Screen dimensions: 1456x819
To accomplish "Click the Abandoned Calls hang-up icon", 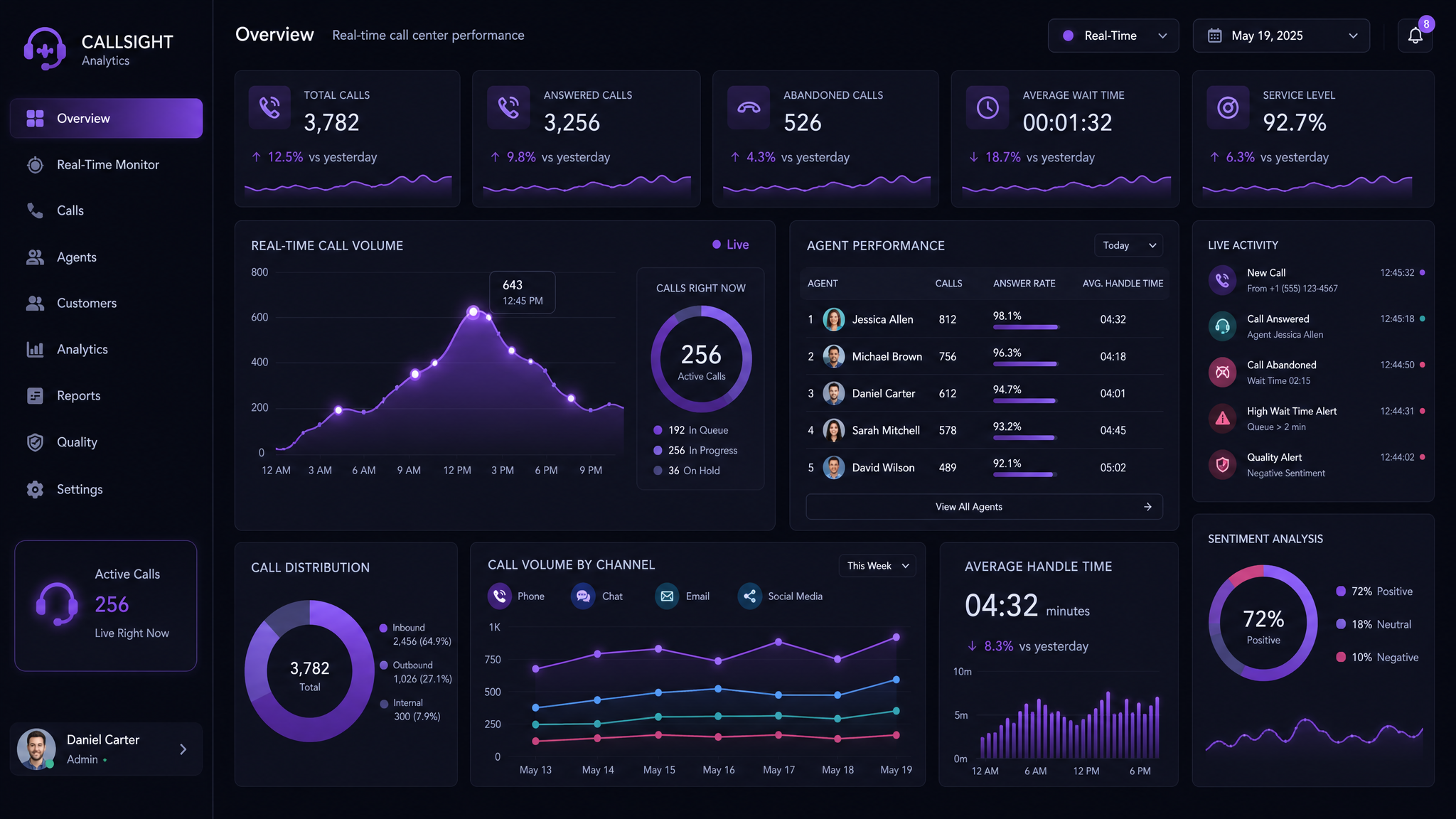I will tap(749, 107).
